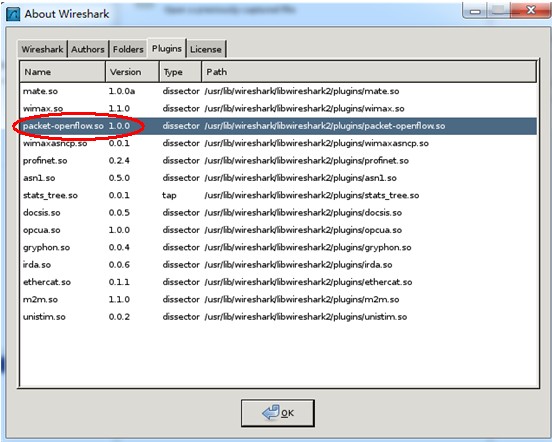Open the Folders tab
This screenshot has height=442, width=552.
(128, 49)
